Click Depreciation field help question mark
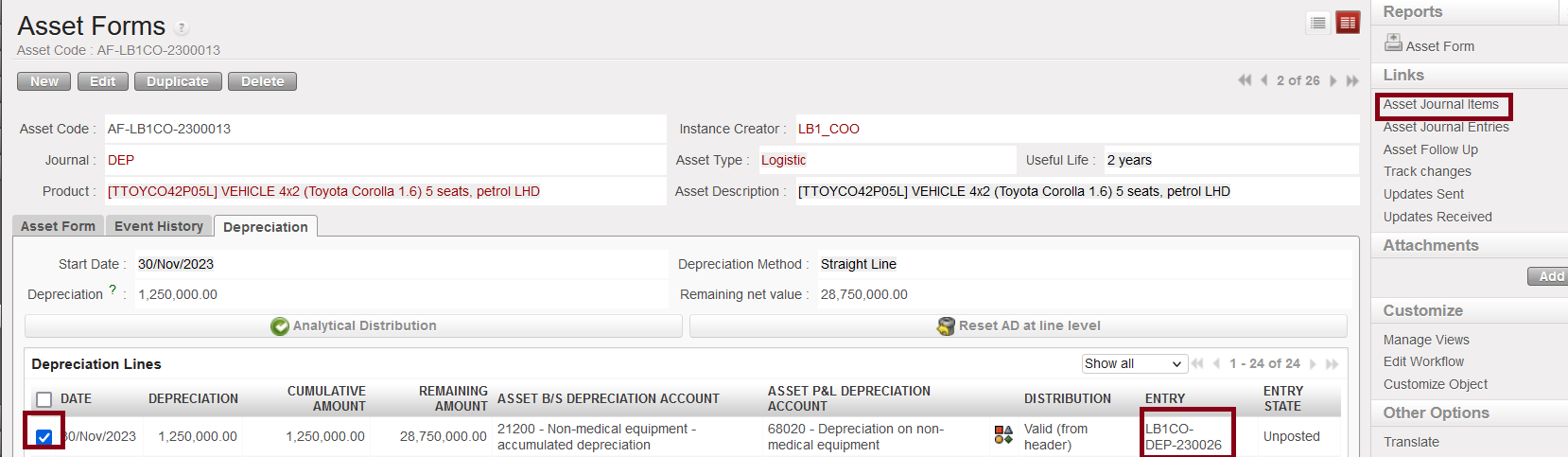The width and height of the screenshot is (1568, 457). pos(113,290)
